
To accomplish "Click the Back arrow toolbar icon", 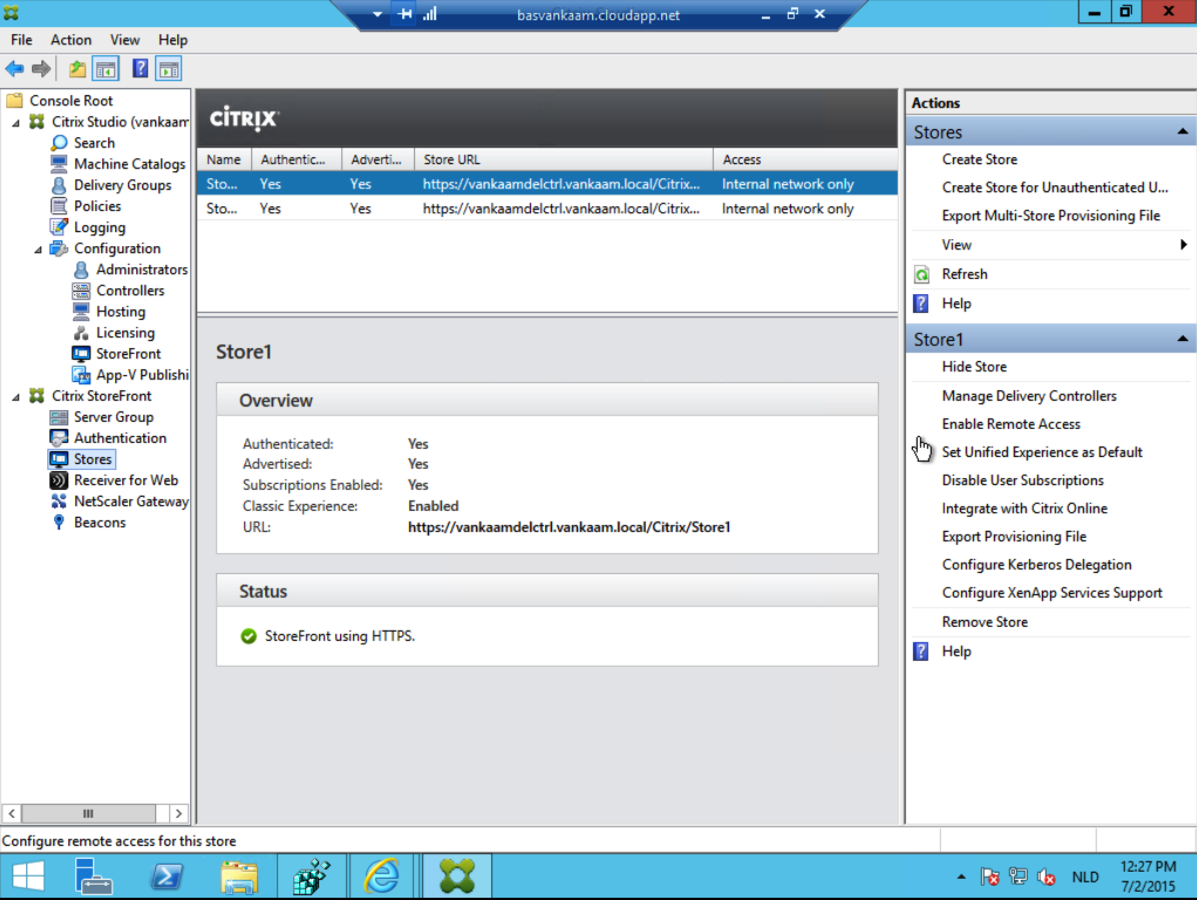I will click(15, 69).
